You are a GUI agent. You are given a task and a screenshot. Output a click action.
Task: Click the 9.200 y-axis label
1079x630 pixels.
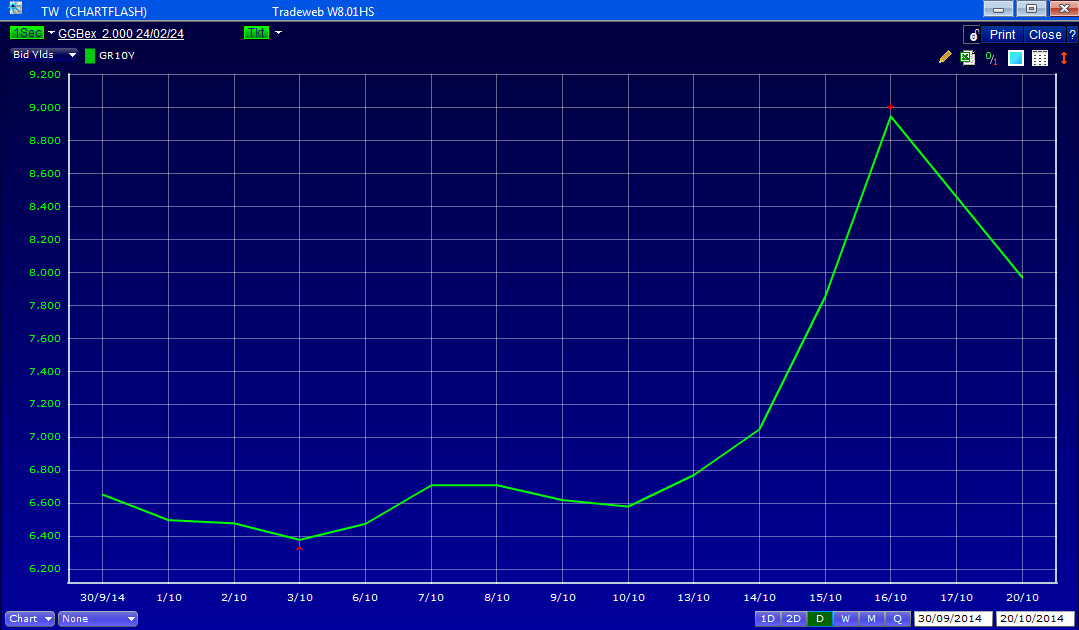pos(45,74)
